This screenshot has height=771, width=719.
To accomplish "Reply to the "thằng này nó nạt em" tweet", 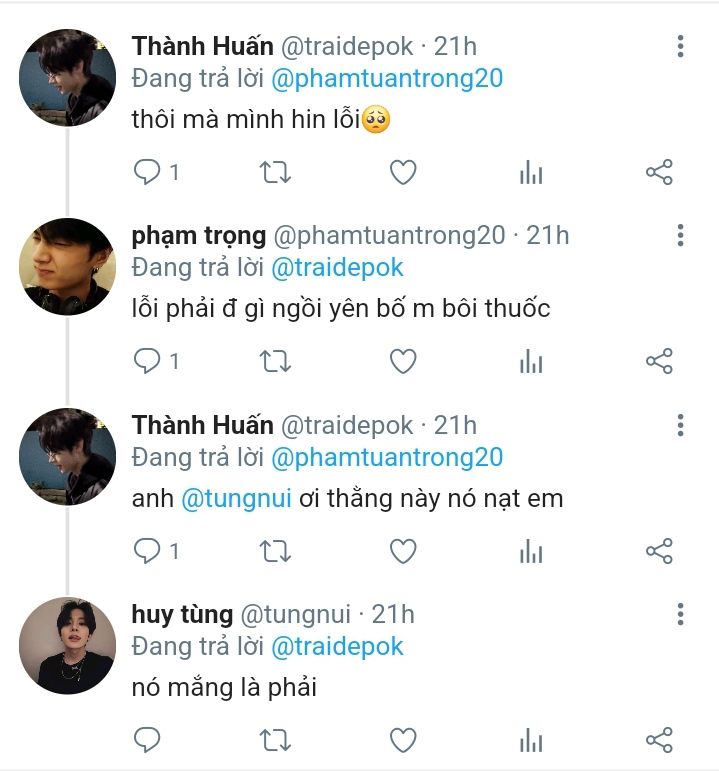I will 147,551.
